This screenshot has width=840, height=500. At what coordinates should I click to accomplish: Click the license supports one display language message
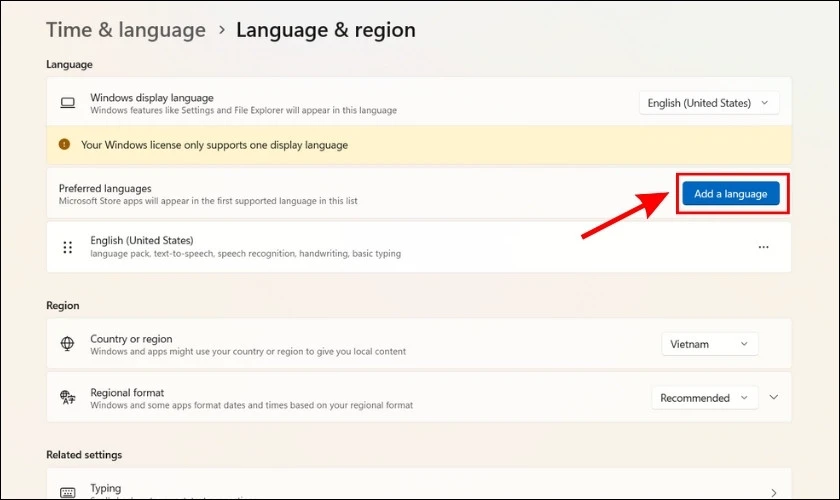click(x=214, y=145)
